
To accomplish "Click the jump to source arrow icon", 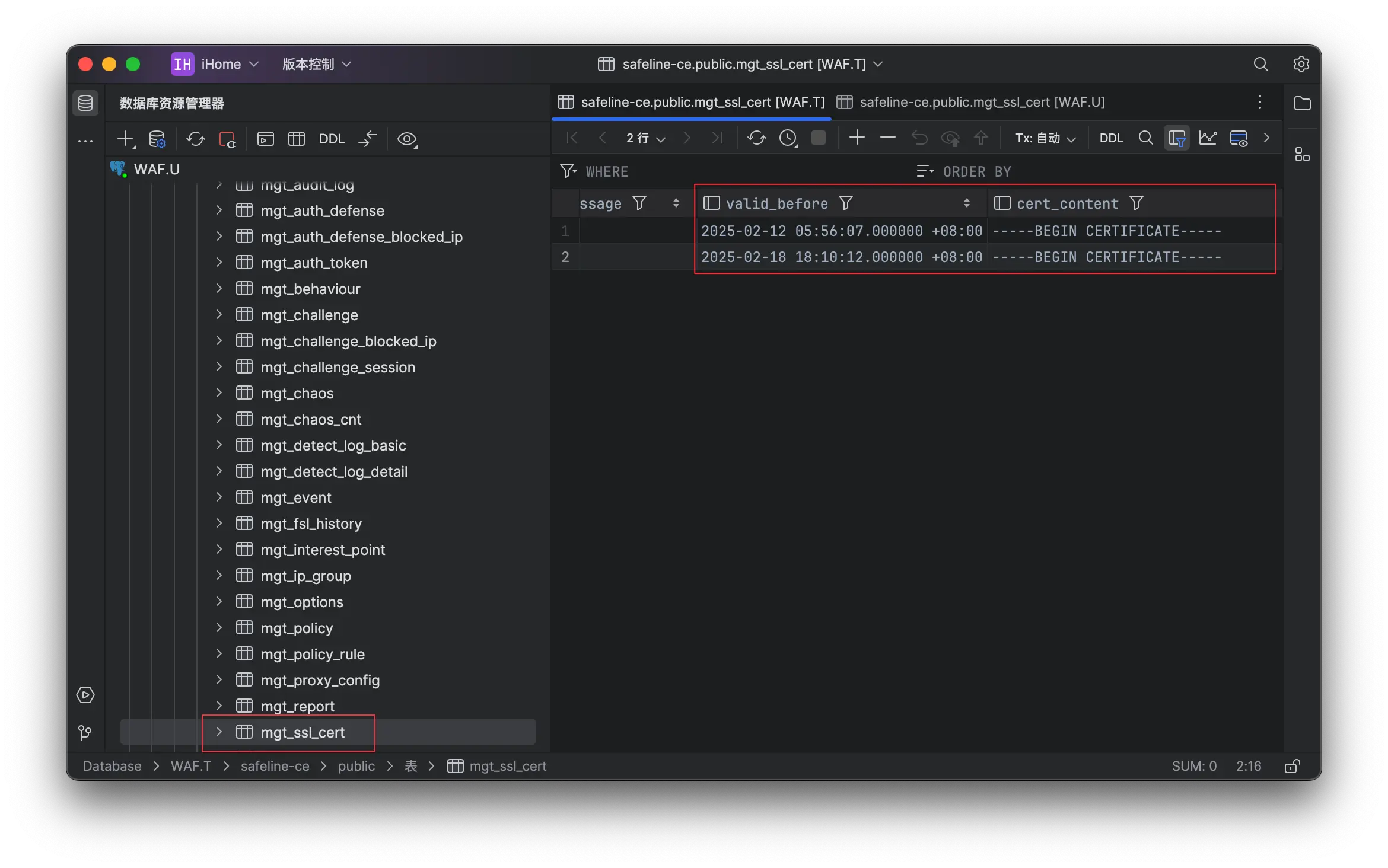I will pyautogui.click(x=368, y=139).
